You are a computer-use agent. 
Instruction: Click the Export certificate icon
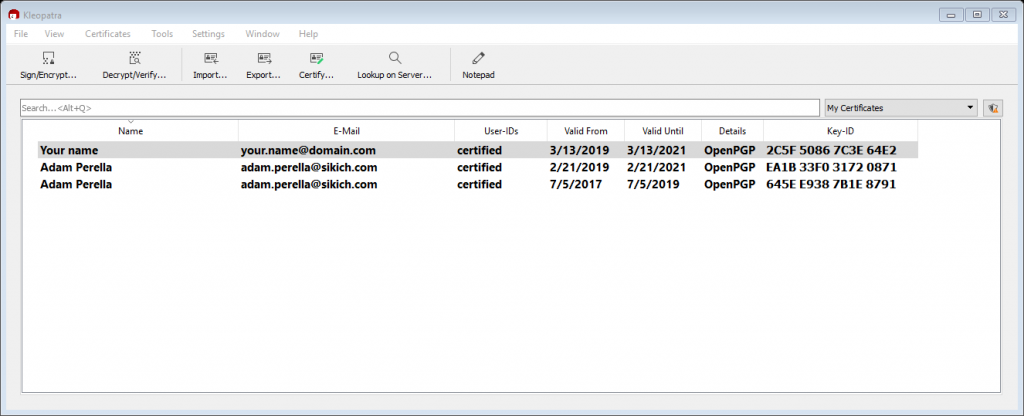tap(264, 59)
